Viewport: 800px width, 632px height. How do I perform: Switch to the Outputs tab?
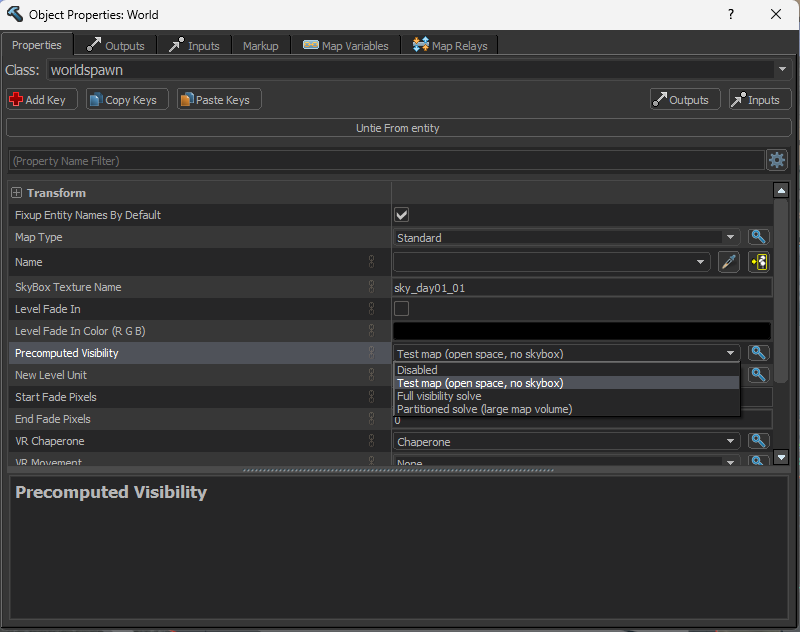115,45
